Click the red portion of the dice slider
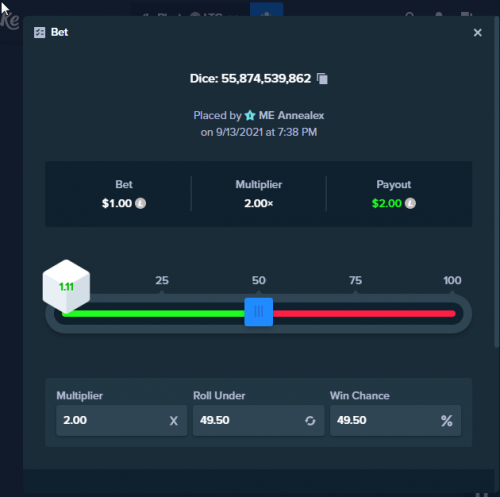Image resolution: width=500 pixels, height=497 pixels. click(364, 313)
